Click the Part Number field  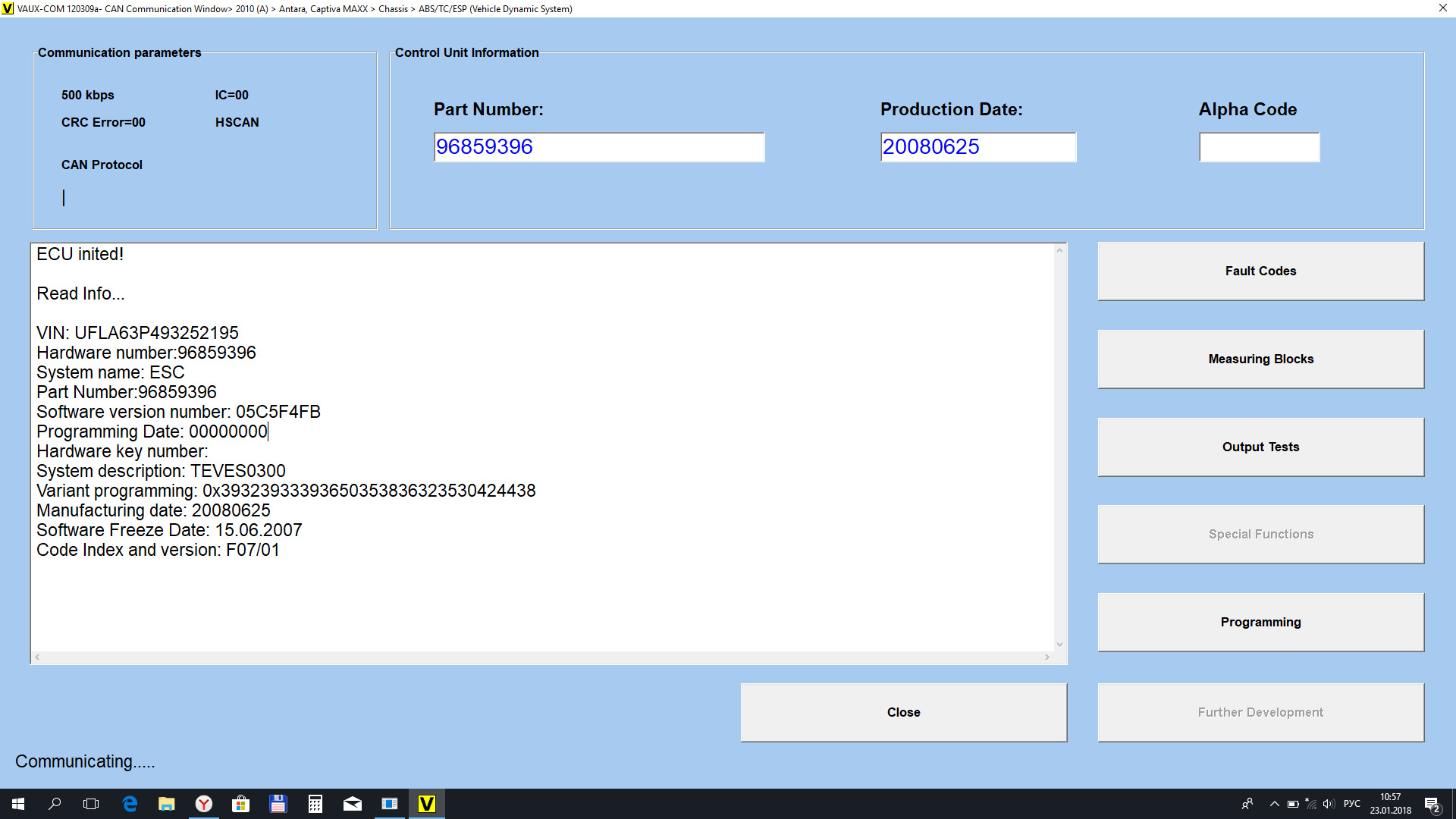tap(598, 147)
